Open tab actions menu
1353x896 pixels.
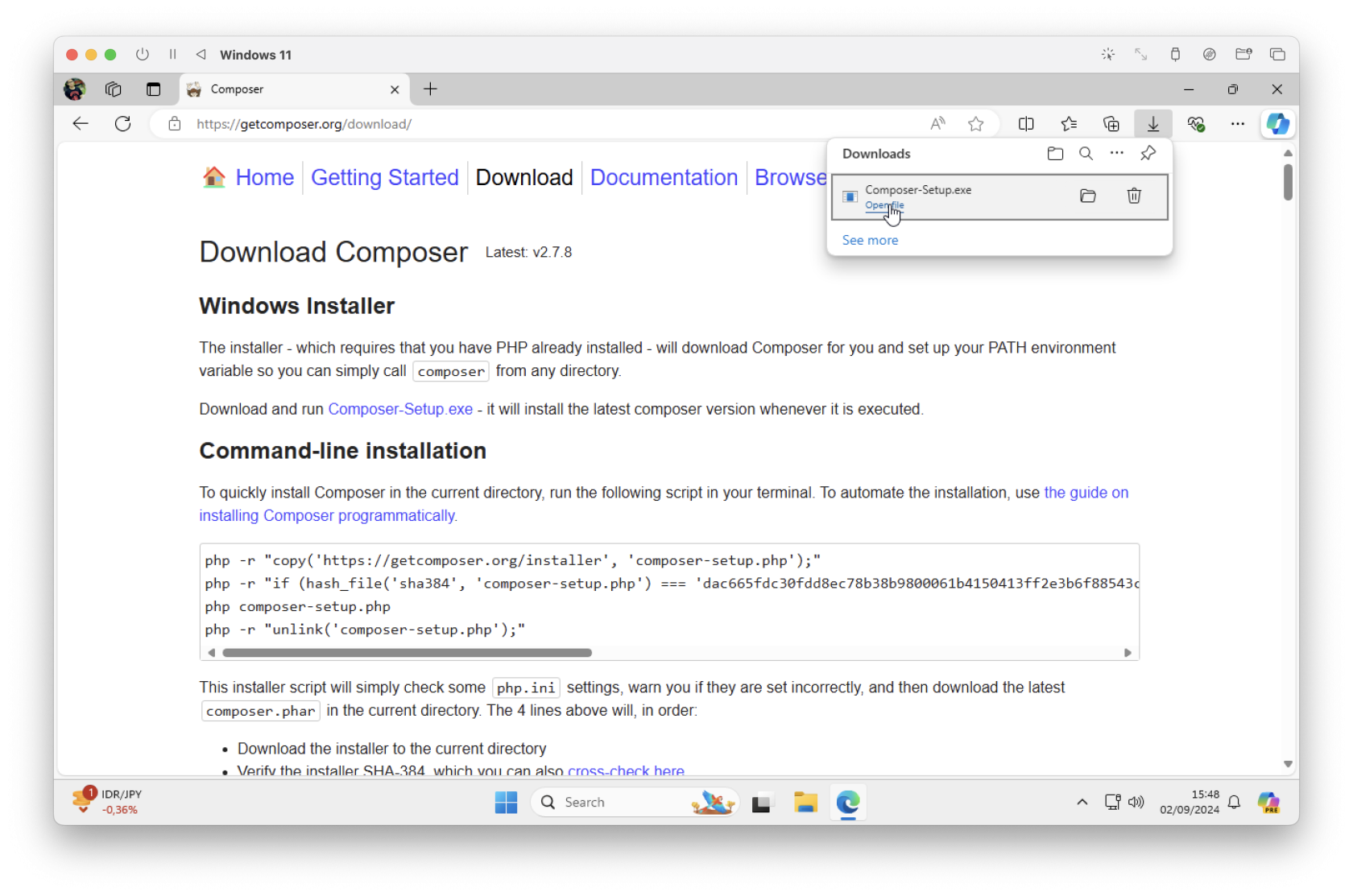pos(153,89)
